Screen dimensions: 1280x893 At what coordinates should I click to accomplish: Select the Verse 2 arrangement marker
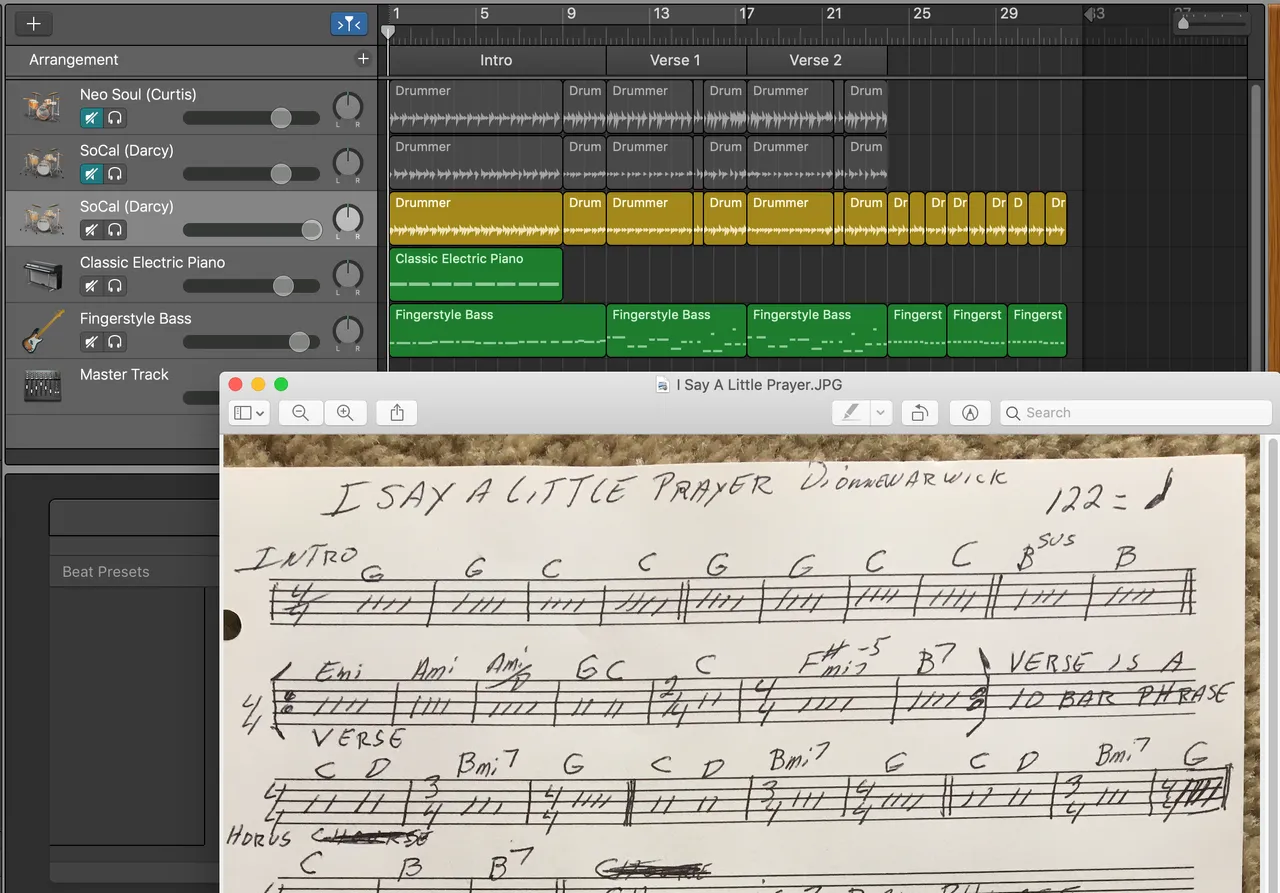(x=816, y=60)
